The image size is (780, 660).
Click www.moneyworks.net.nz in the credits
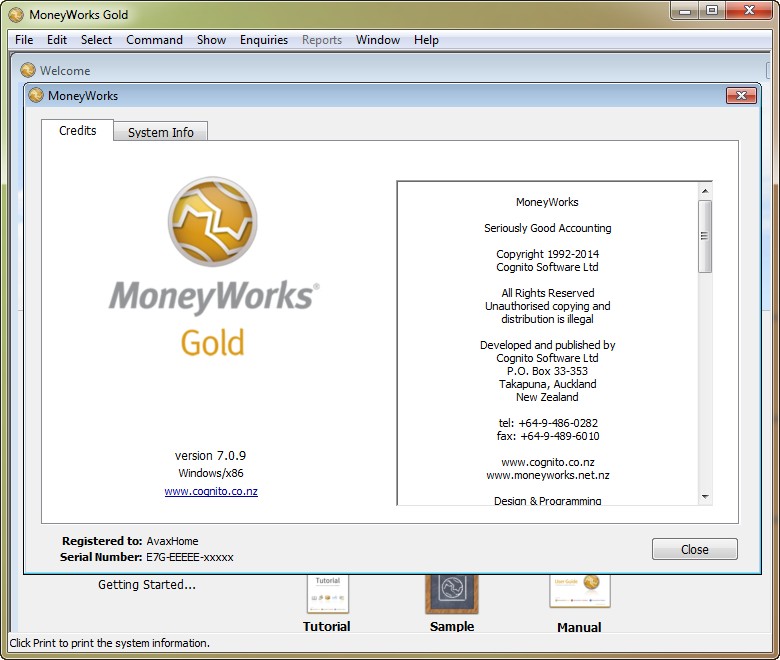[x=548, y=475]
